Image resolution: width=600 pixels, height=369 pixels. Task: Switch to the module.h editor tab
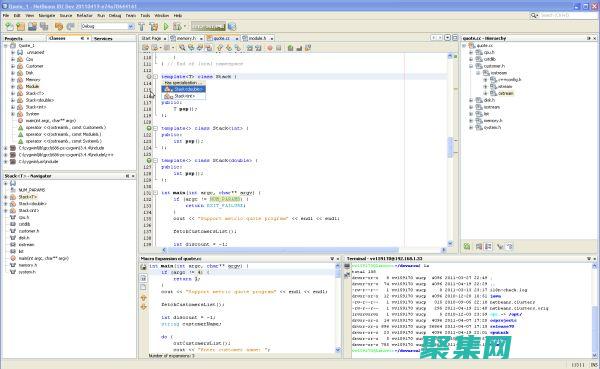pyautogui.click(x=258, y=38)
